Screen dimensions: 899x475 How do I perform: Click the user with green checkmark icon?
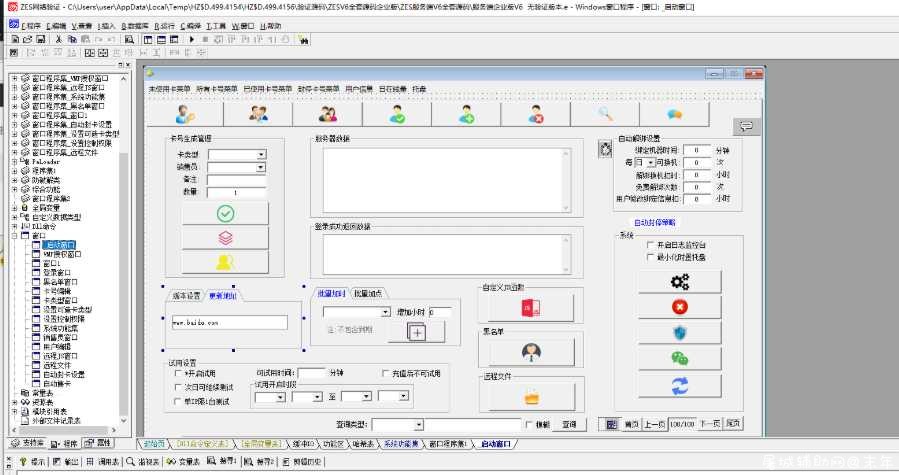click(x=397, y=114)
